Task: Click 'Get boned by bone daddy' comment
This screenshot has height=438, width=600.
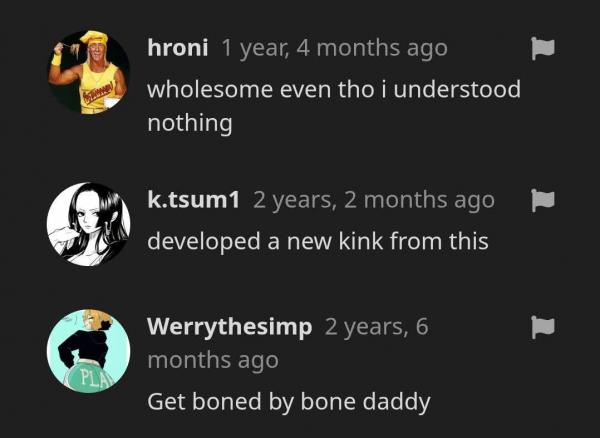Action: tap(289, 402)
